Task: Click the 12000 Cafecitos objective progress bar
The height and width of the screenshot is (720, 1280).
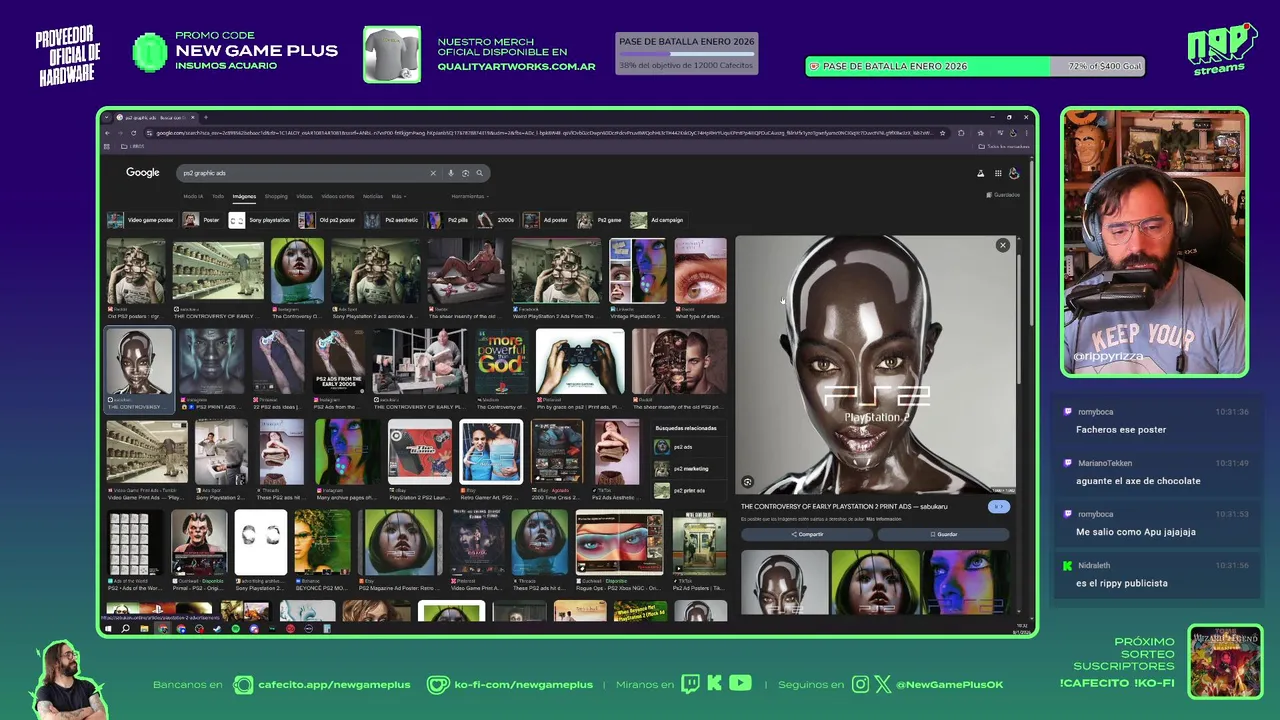Action: pos(686,54)
